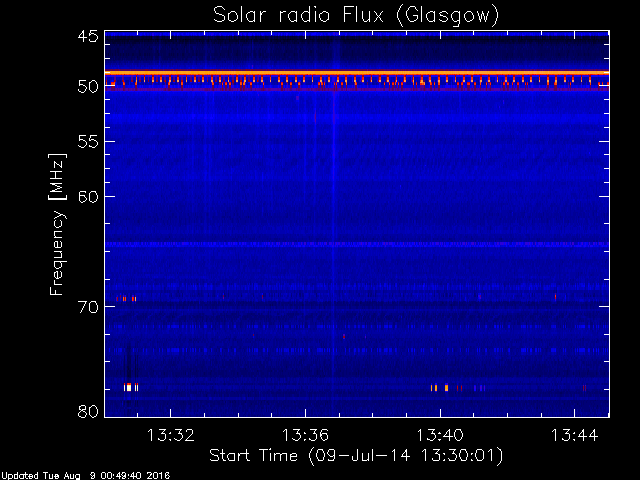This screenshot has height=480, width=640.
Task: Click the 70 frequency tick label
Action: (x=88, y=307)
